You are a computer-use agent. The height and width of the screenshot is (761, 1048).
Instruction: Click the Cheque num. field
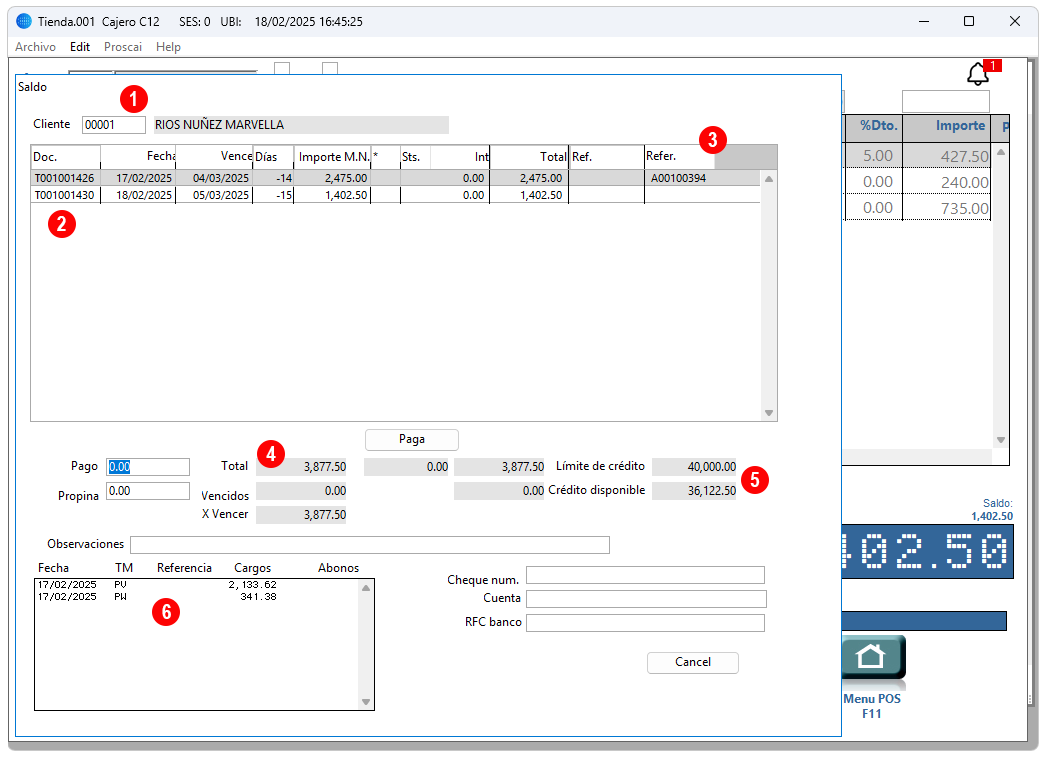[645, 575]
